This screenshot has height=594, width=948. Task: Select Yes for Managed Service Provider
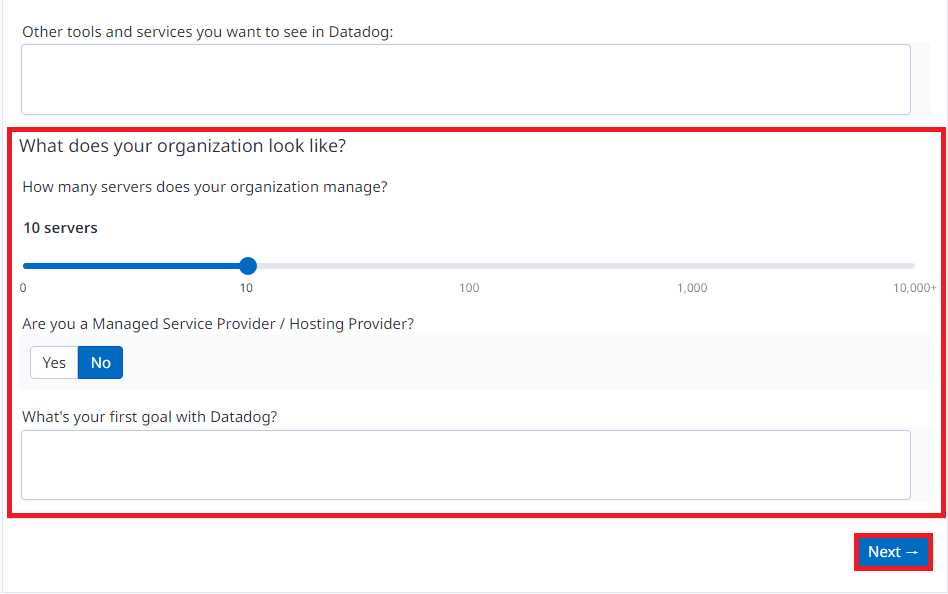click(x=54, y=362)
